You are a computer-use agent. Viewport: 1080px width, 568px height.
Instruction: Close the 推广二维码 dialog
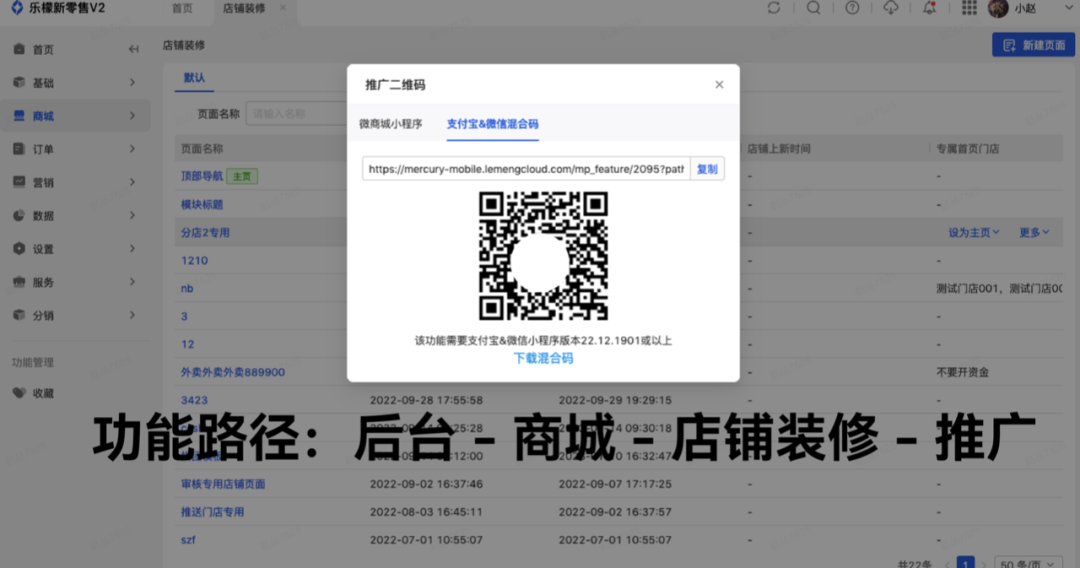(719, 84)
